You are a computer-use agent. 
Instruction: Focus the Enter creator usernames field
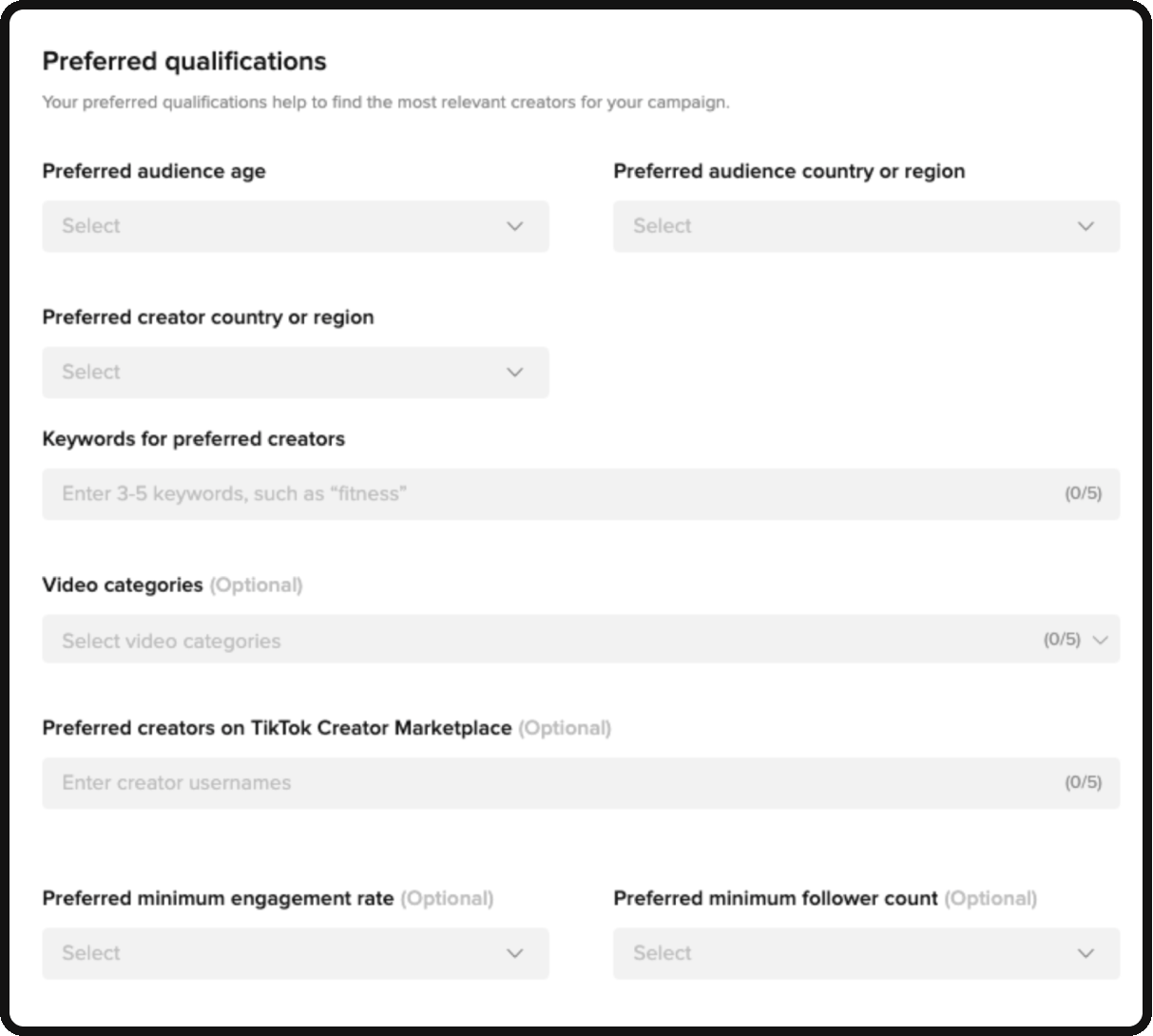(x=581, y=783)
